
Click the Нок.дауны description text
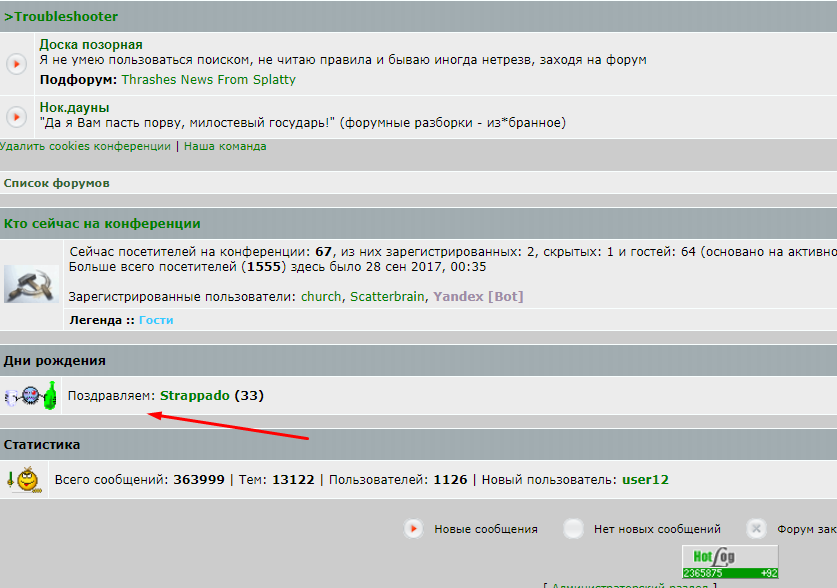303,123
